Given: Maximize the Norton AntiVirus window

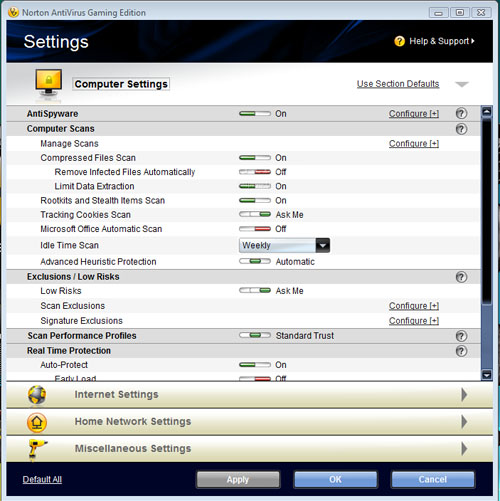Looking at the screenshot, I should tap(460, 13).
